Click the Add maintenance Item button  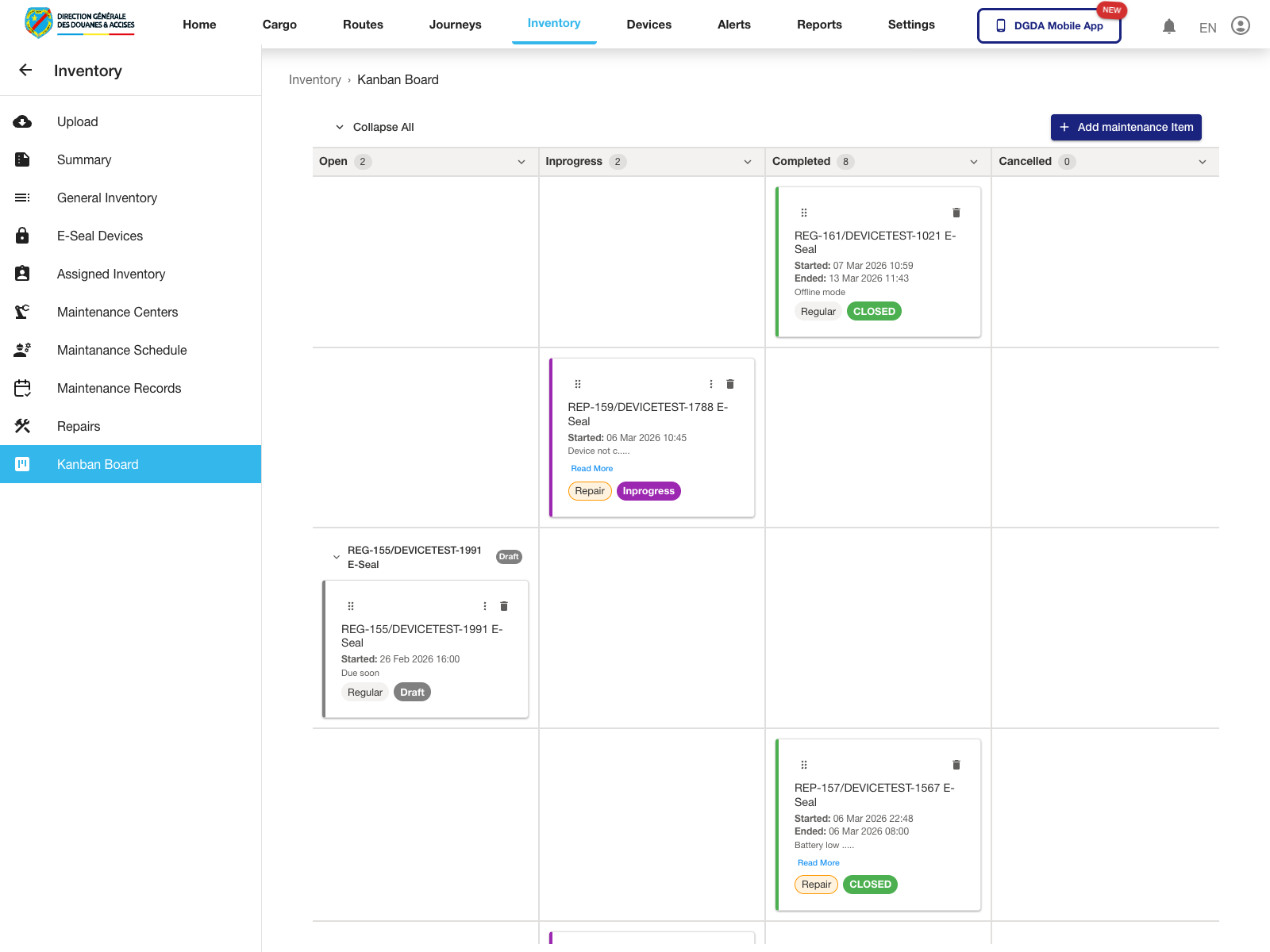[1126, 127]
